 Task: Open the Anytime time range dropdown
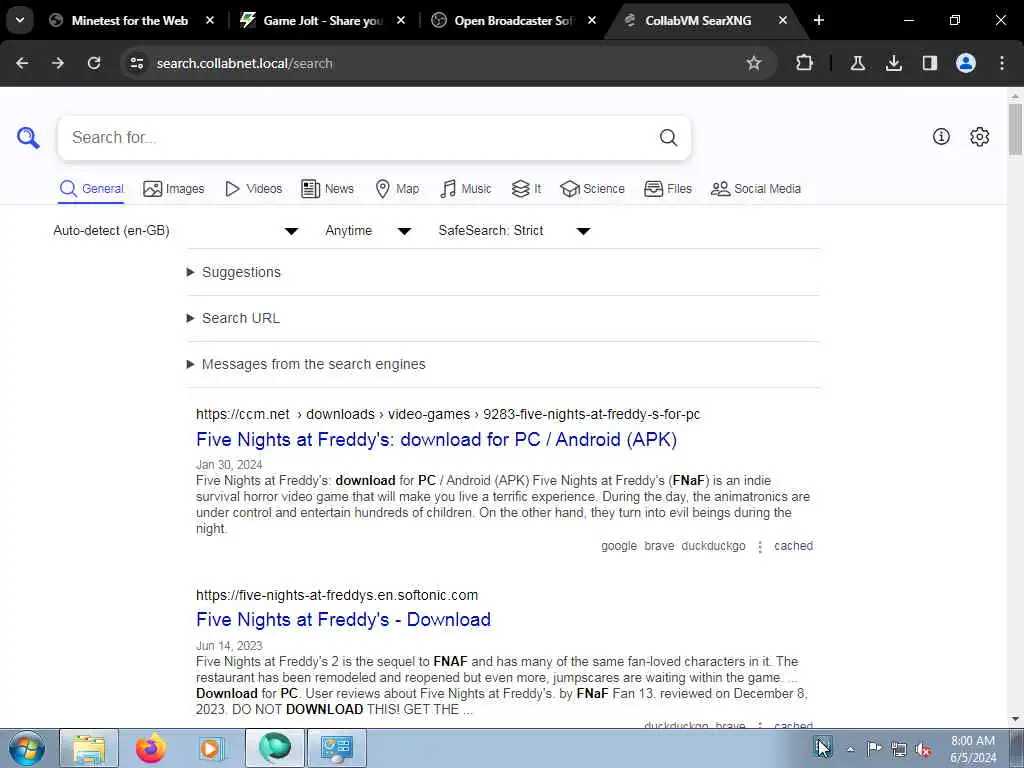[368, 231]
